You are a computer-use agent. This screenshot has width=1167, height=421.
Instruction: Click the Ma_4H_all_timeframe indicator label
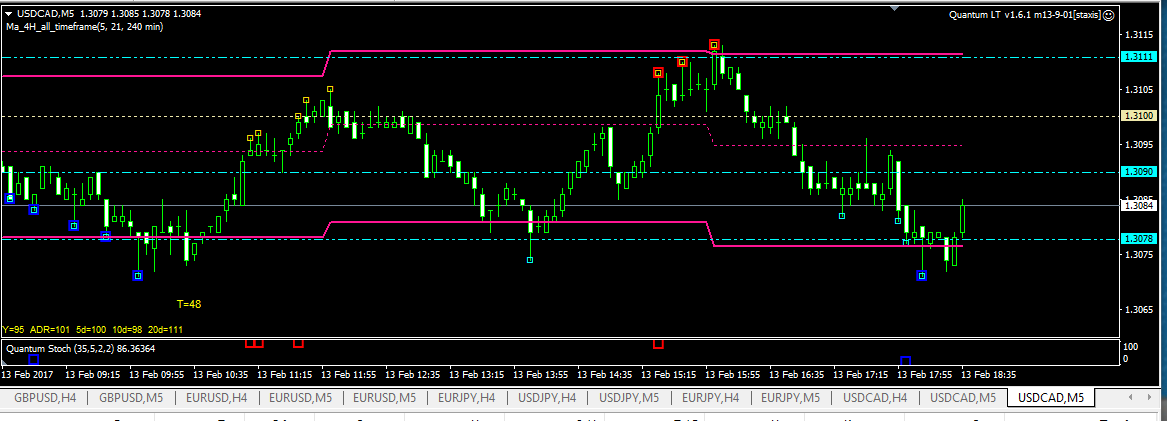[84, 27]
